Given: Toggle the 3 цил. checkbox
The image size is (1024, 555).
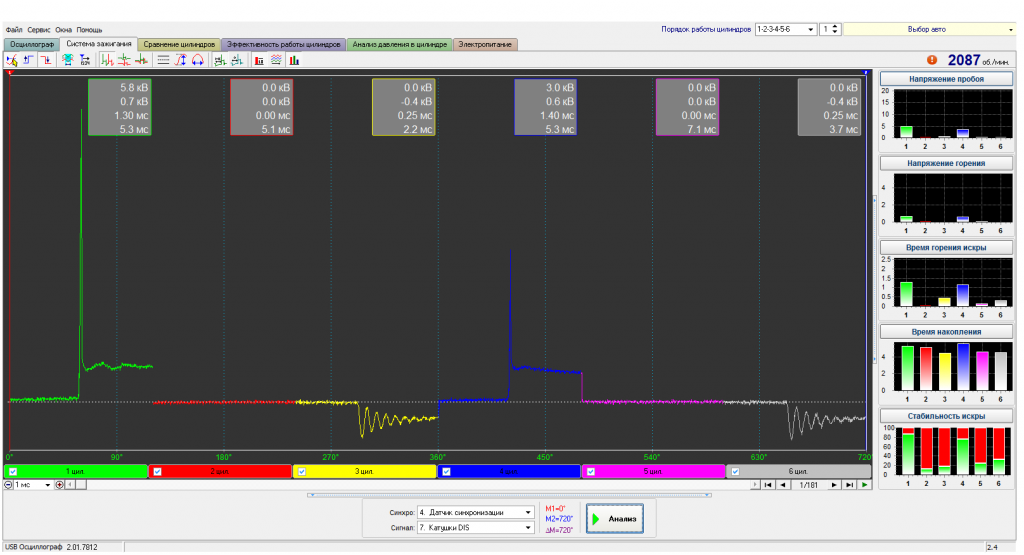Looking at the screenshot, I should pos(302,471).
